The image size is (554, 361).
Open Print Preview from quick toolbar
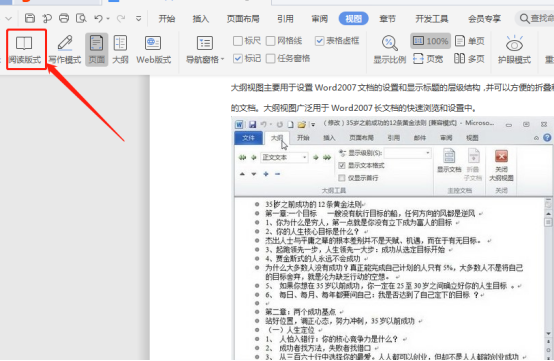81,18
